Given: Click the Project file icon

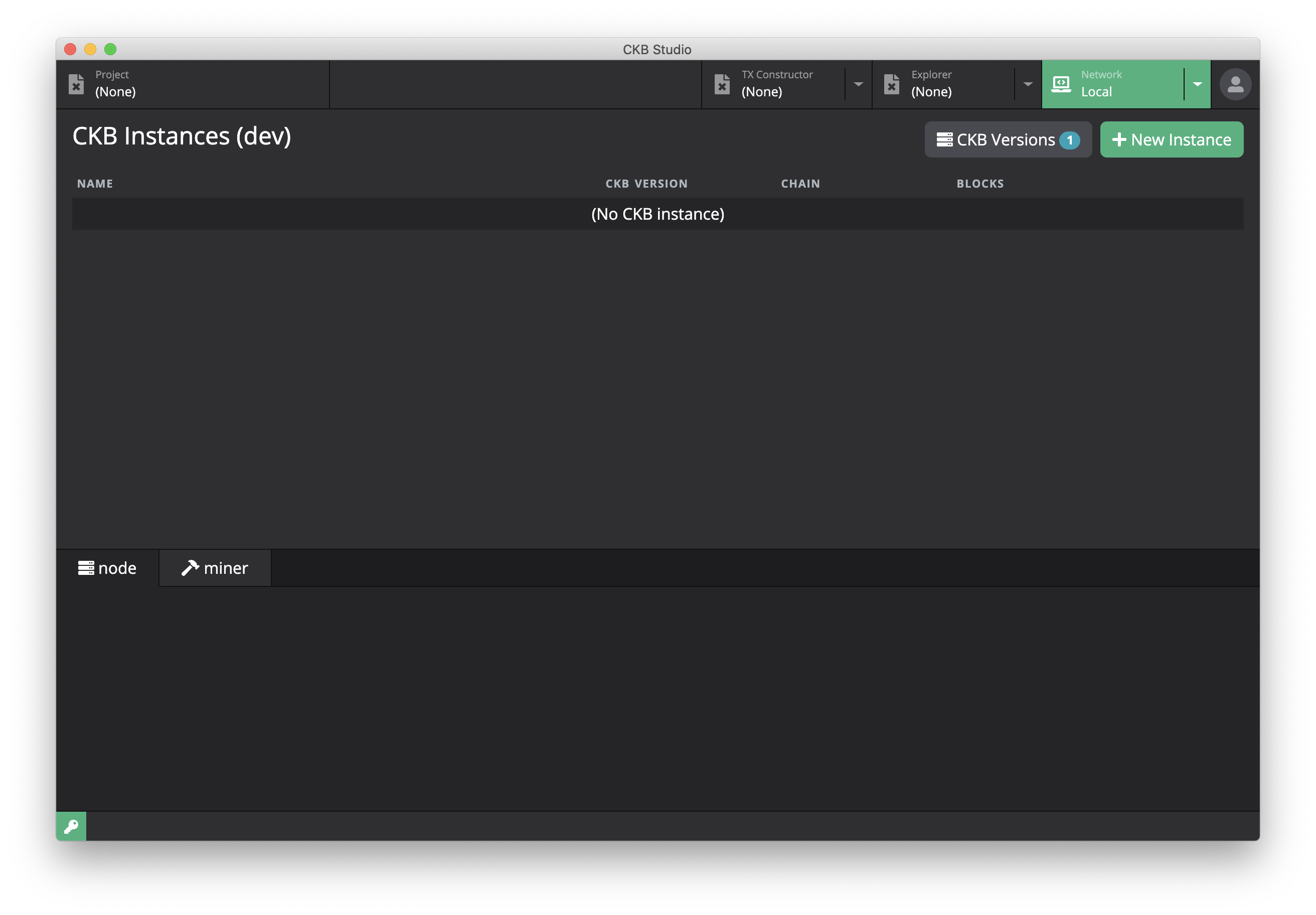Looking at the screenshot, I should [76, 84].
